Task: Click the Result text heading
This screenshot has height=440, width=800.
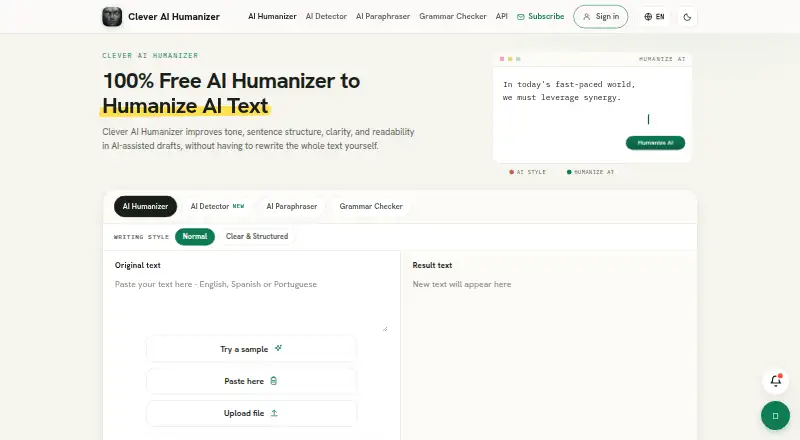Action: click(432, 265)
